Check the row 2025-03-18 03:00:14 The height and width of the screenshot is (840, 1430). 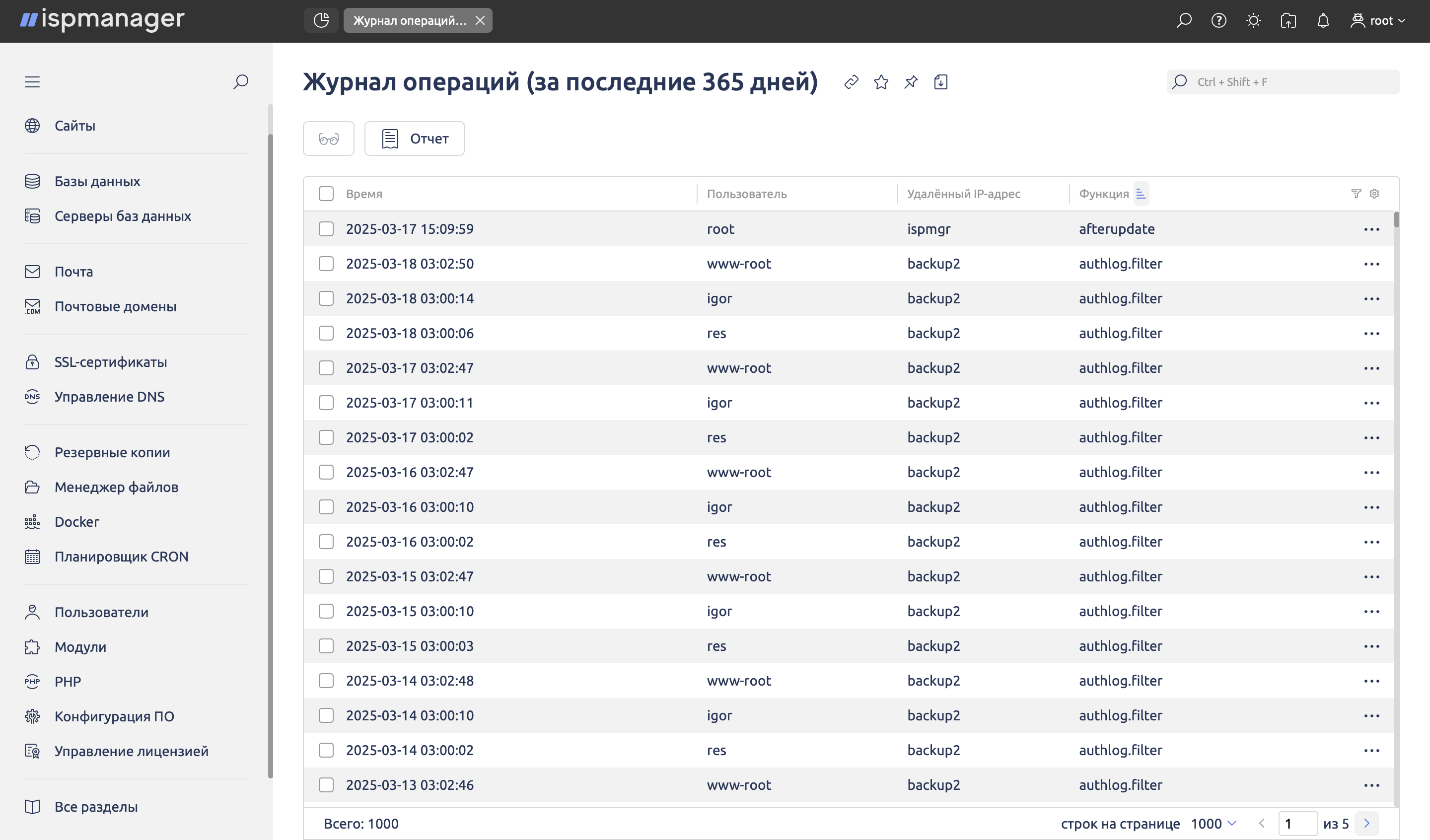coord(326,298)
